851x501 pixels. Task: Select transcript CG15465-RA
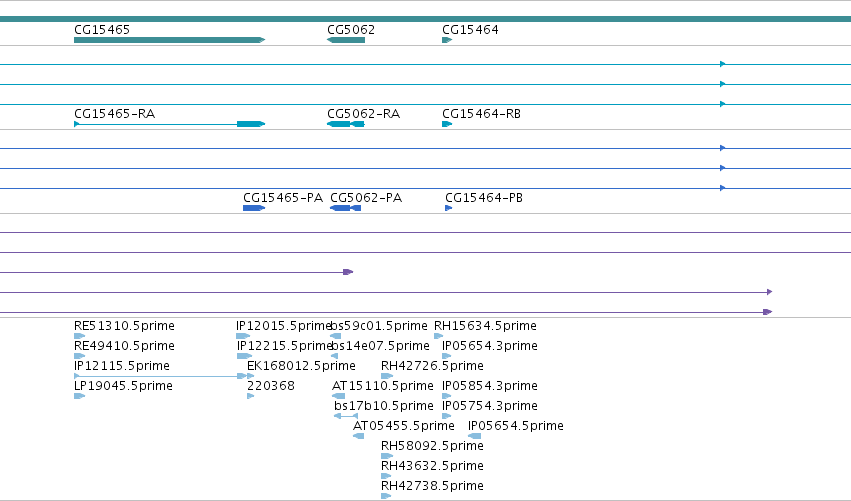coord(115,114)
